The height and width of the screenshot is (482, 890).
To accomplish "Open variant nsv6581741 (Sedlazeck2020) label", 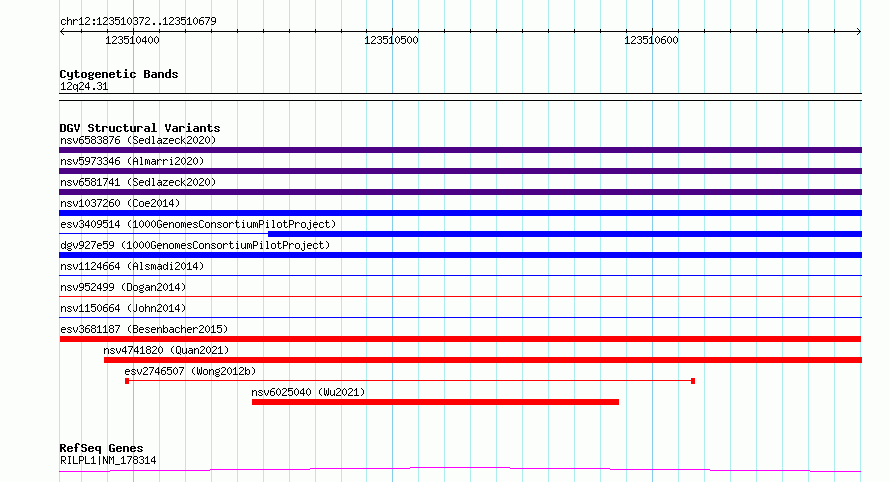I will (x=138, y=182).
